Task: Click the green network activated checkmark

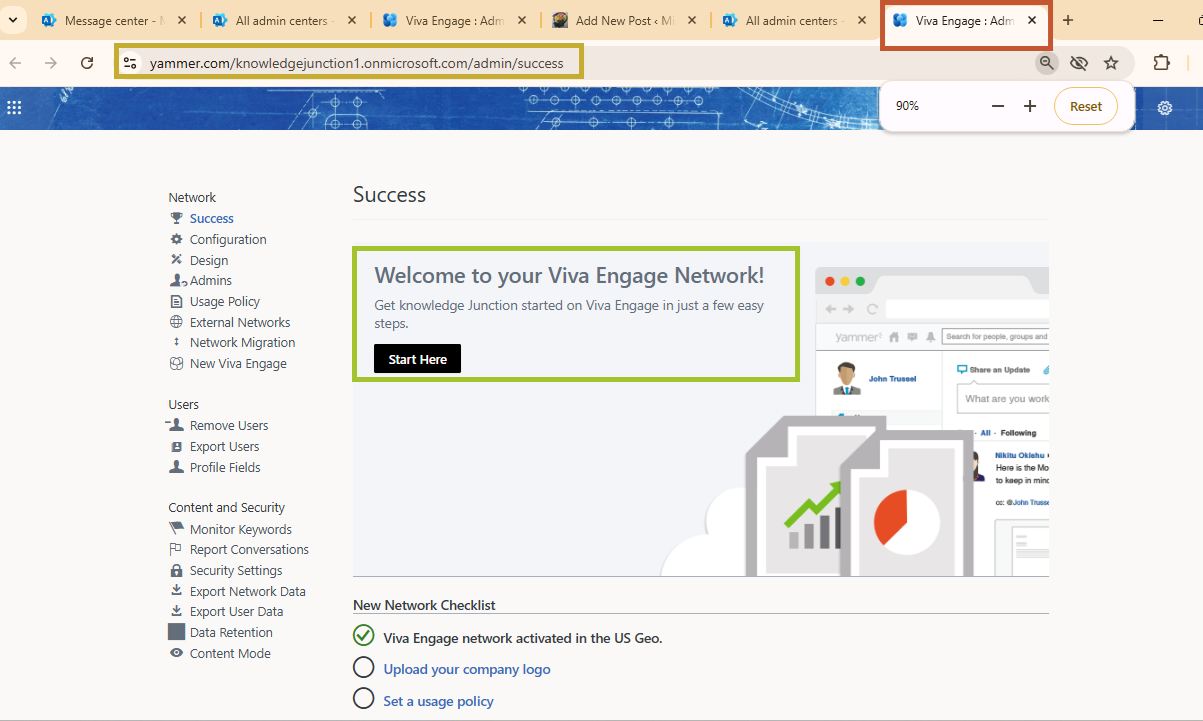Action: point(364,636)
